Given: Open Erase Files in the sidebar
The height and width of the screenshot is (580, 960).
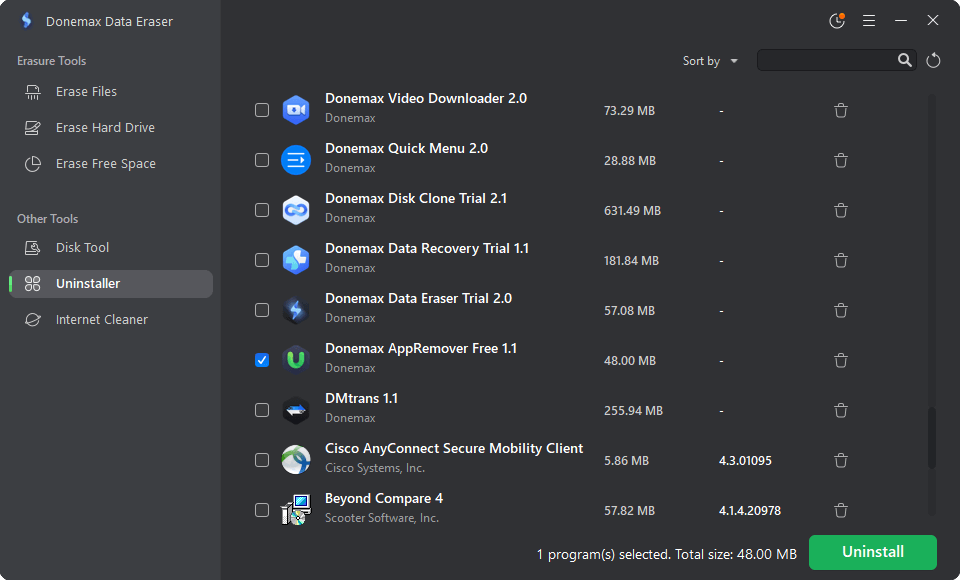Looking at the screenshot, I should [x=111, y=91].
